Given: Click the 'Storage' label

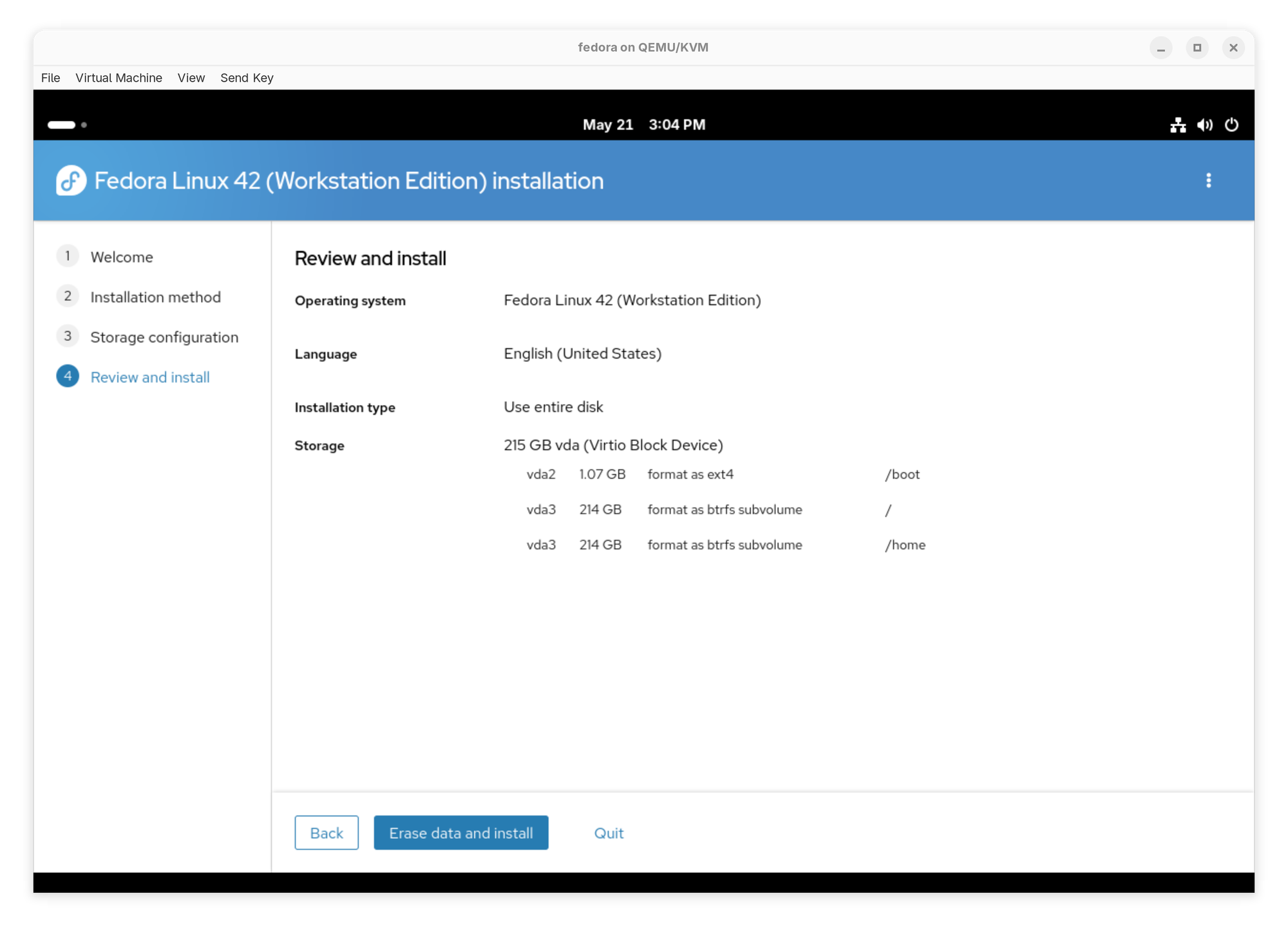Looking at the screenshot, I should [x=319, y=446].
